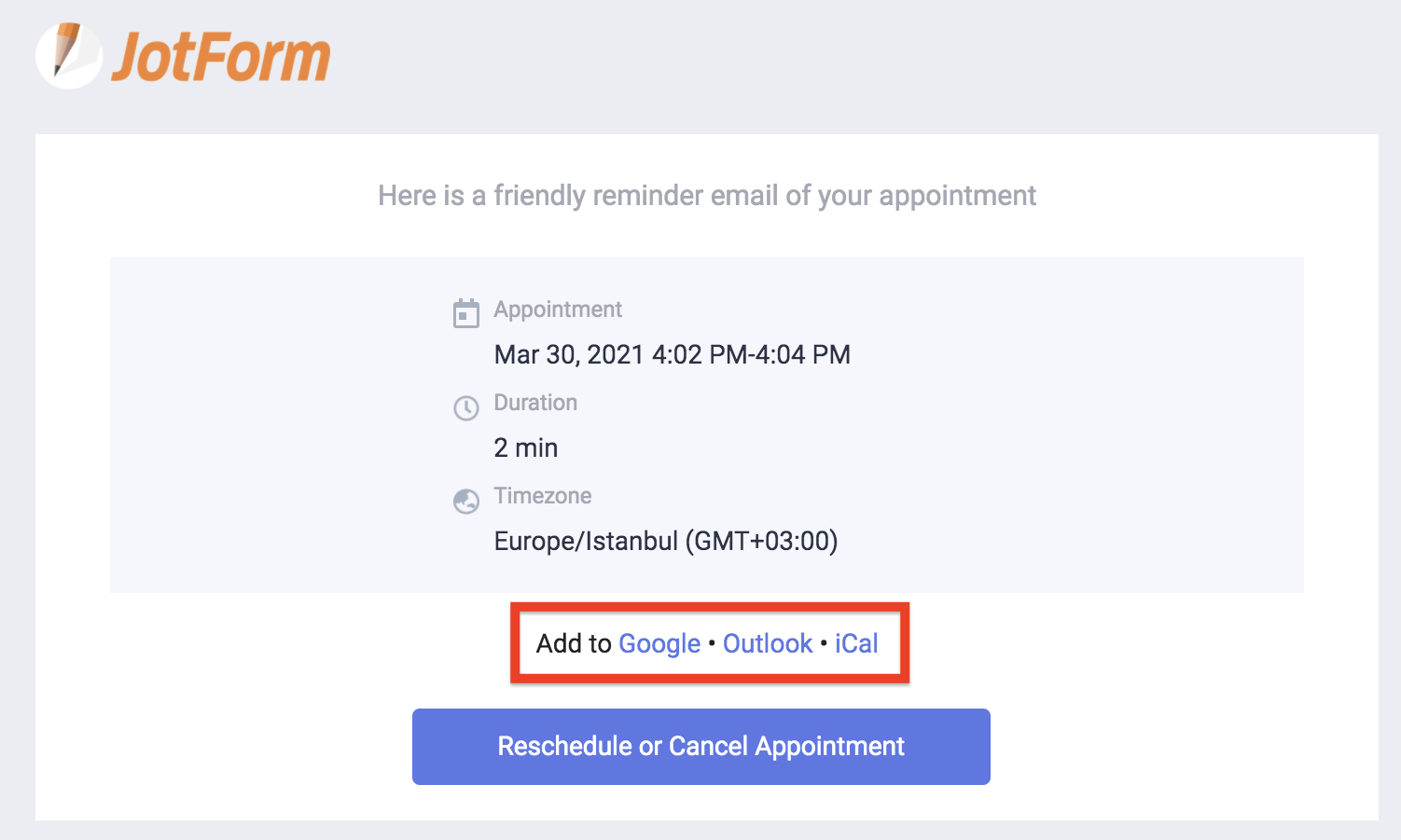
Task: Click the Duration label
Action: point(535,403)
